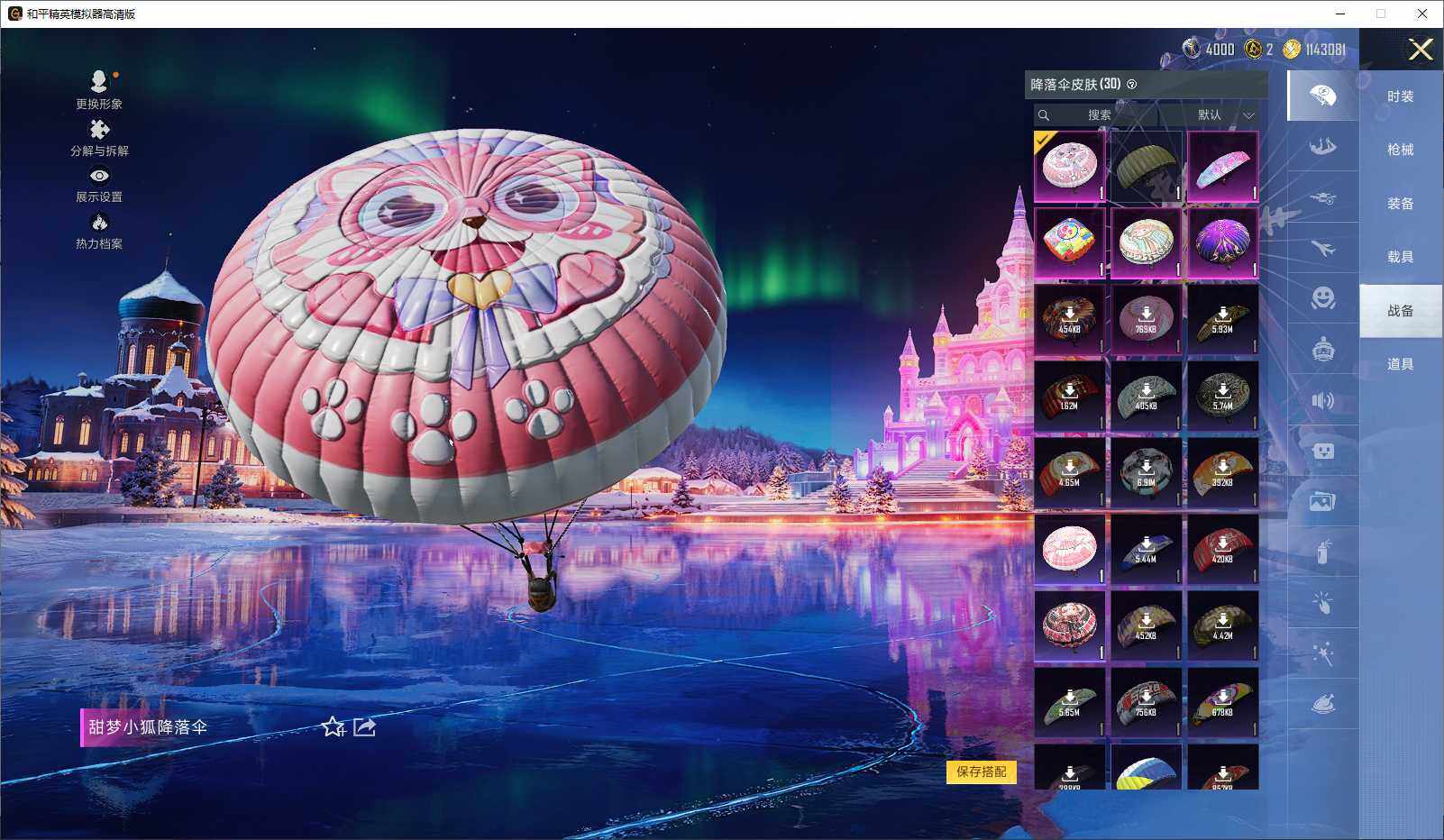Switch to the 道具 items tab
The image size is (1444, 840).
point(1399,363)
